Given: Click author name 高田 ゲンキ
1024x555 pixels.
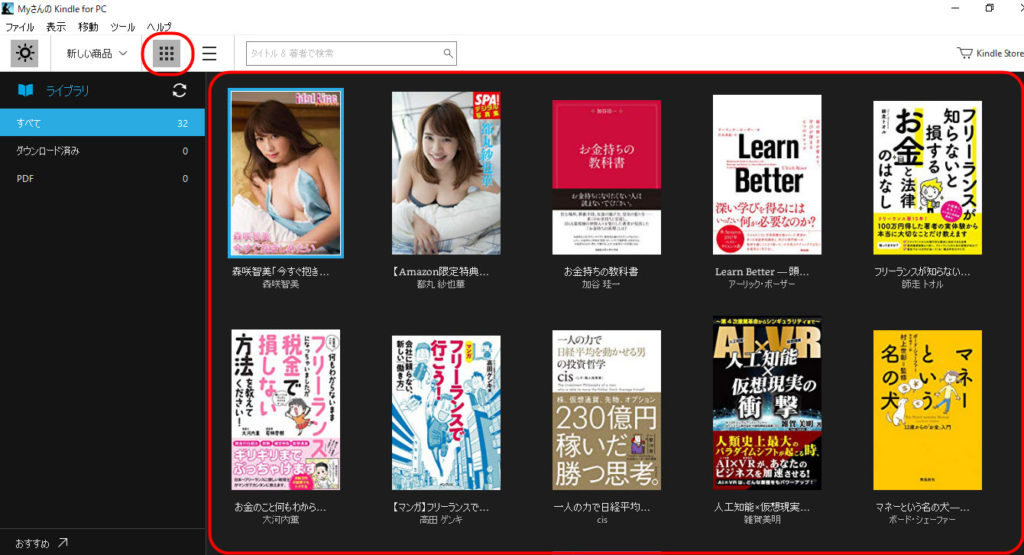Looking at the screenshot, I should (441, 520).
